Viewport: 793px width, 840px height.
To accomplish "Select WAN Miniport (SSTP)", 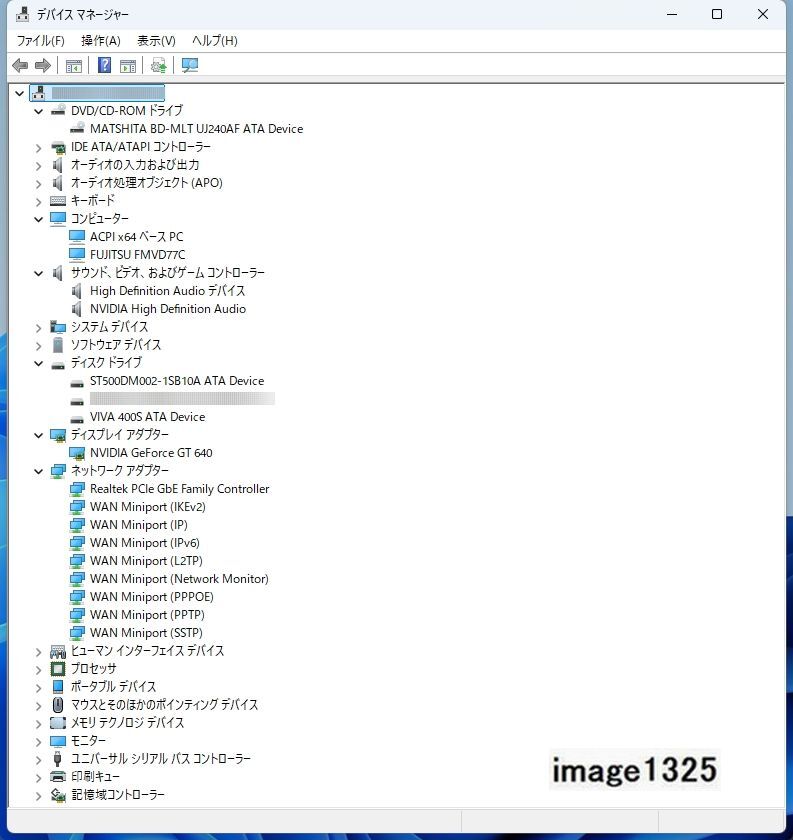I will (x=146, y=633).
